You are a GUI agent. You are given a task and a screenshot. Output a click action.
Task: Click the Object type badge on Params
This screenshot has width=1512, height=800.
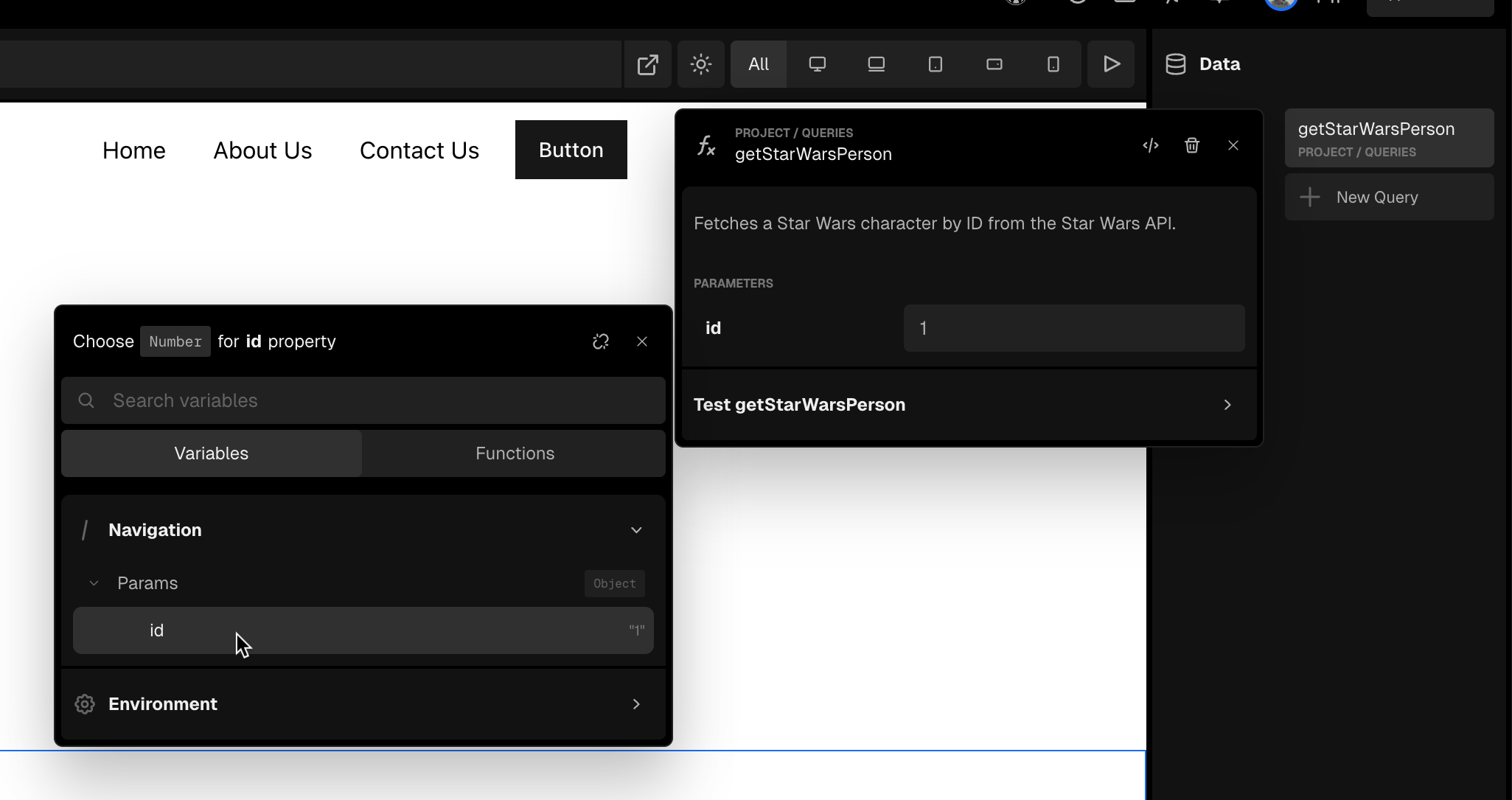click(614, 583)
